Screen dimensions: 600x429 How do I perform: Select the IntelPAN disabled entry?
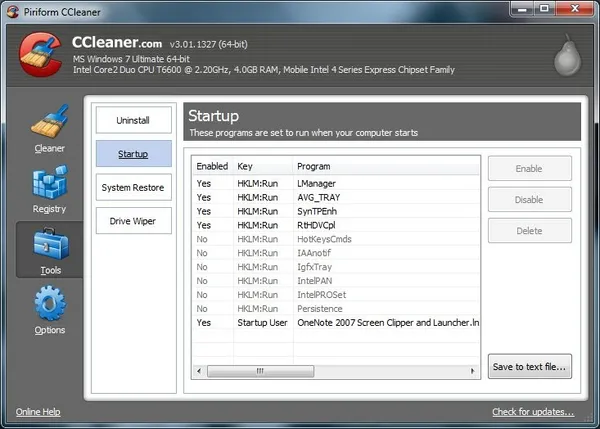point(336,281)
